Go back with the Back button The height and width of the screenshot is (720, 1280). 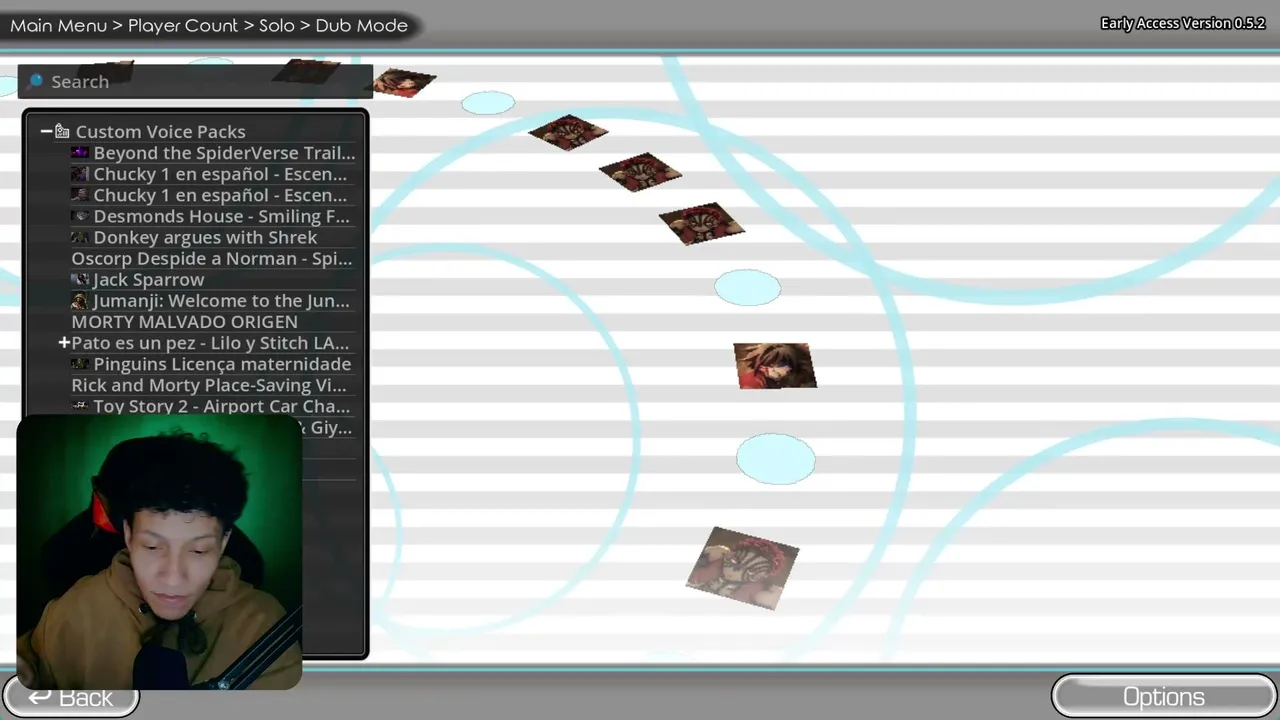(x=70, y=696)
